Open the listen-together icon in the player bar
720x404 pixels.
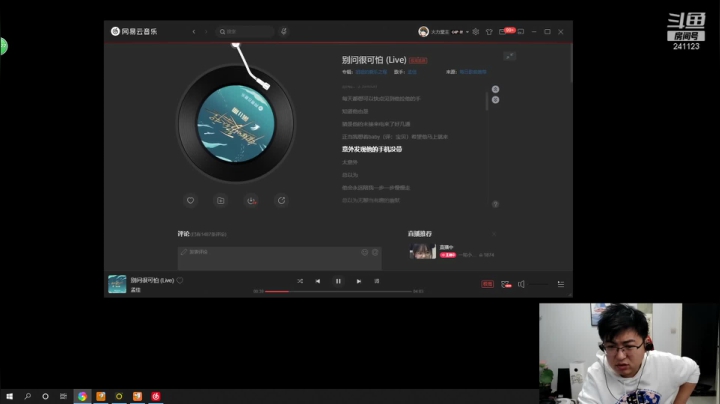pos(506,284)
